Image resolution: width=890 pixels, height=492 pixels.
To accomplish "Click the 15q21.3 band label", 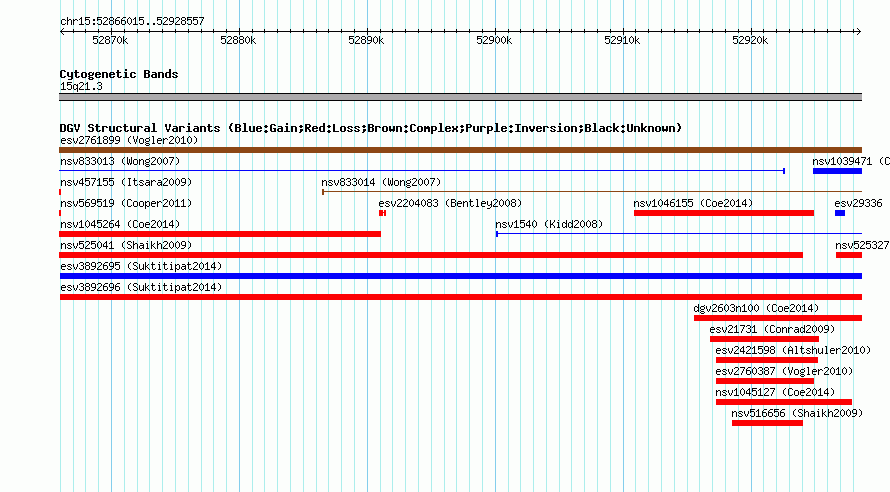I will coord(81,86).
